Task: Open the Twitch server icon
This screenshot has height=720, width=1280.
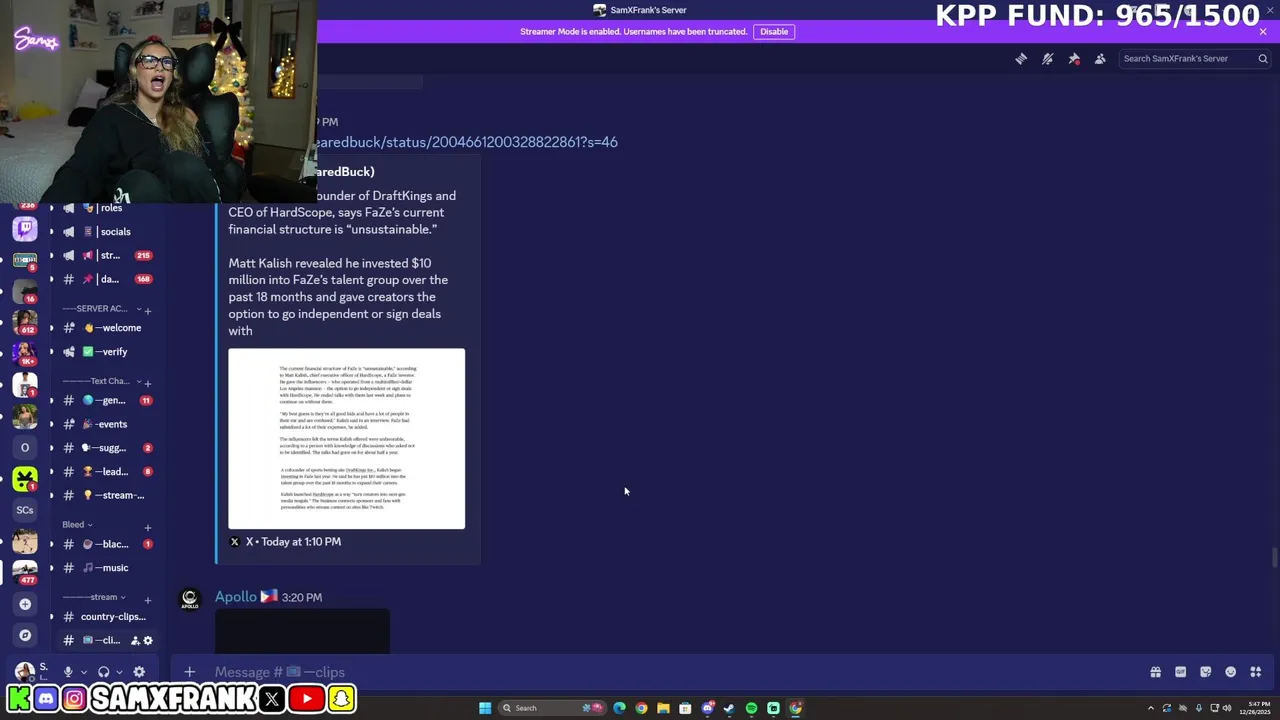Action: (25, 230)
